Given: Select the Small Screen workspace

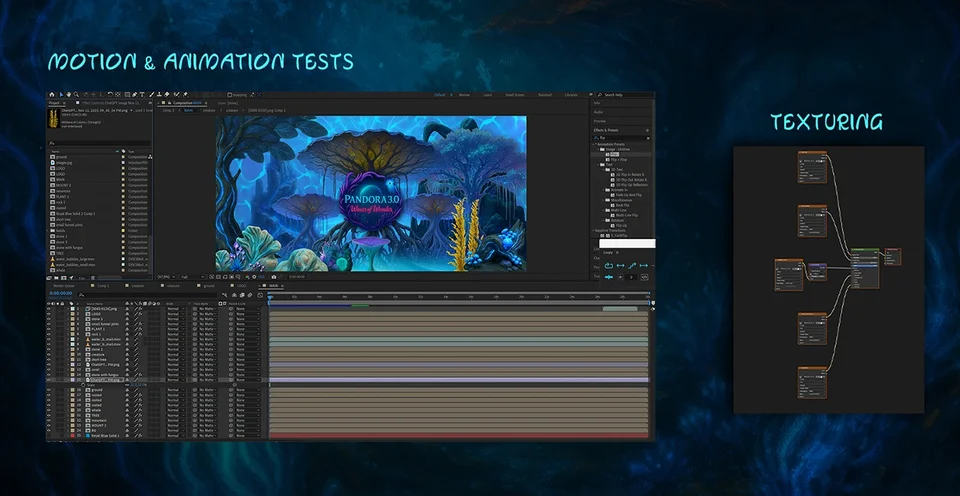Looking at the screenshot, I should [514, 95].
